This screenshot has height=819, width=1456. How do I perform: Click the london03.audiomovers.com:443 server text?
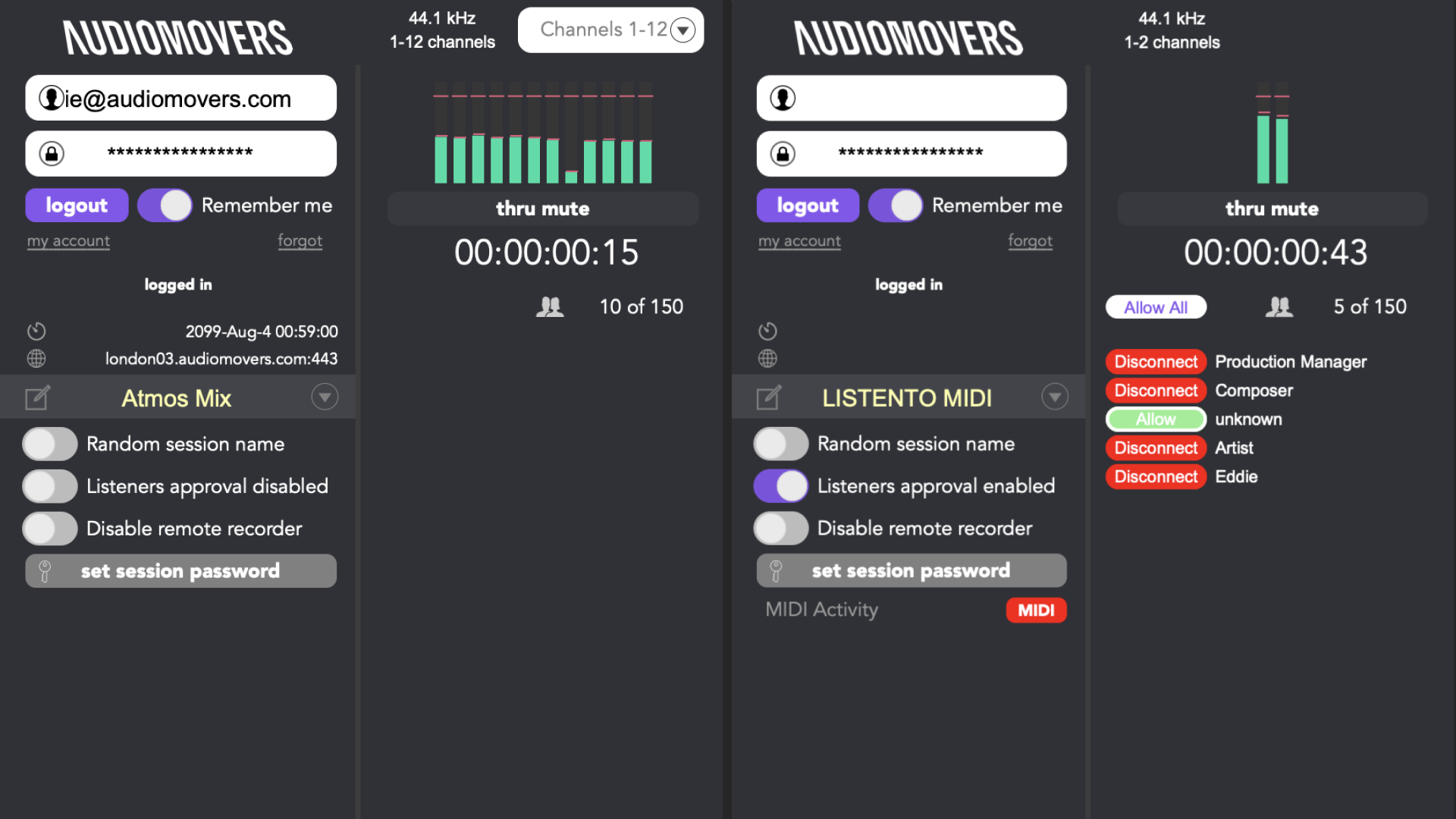click(x=221, y=359)
